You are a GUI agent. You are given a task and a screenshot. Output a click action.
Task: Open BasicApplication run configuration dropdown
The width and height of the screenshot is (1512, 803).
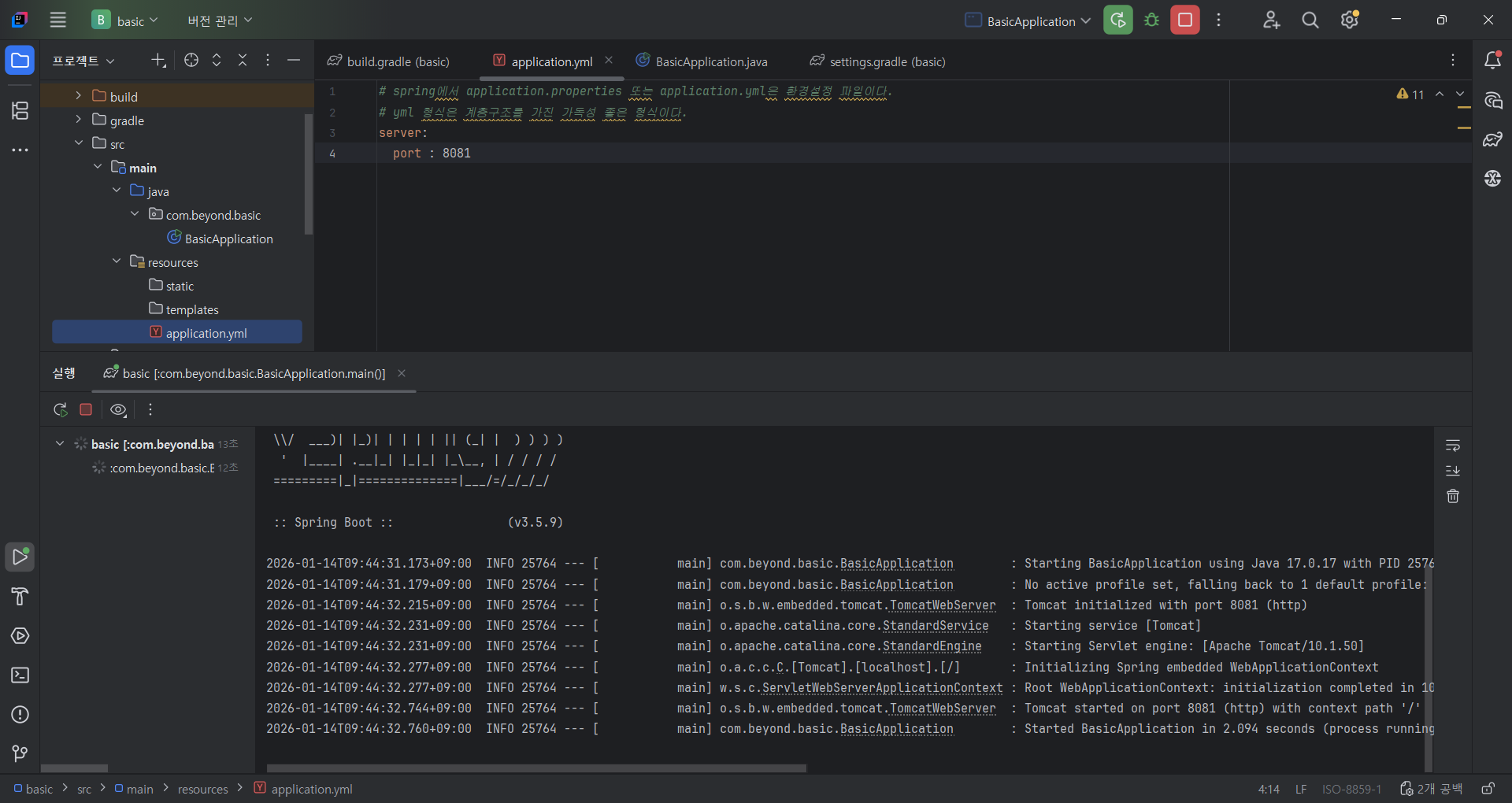[x=1028, y=20]
